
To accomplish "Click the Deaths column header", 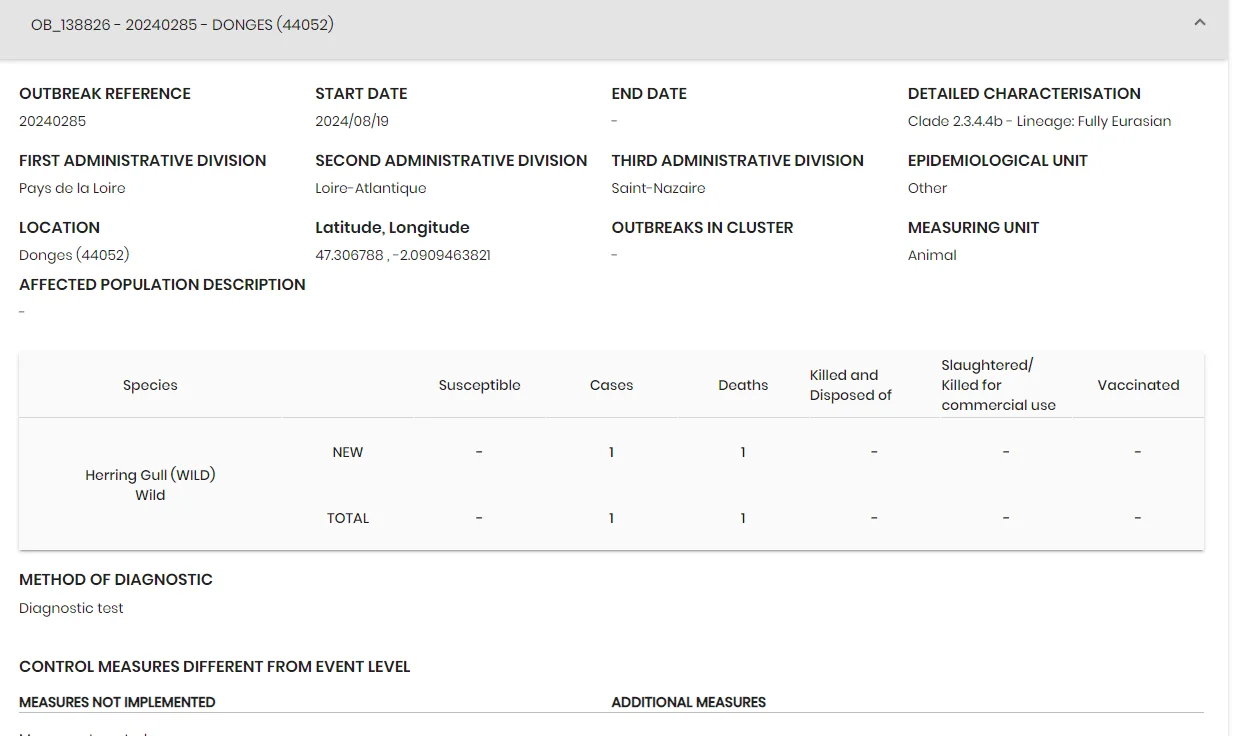I will (x=743, y=385).
